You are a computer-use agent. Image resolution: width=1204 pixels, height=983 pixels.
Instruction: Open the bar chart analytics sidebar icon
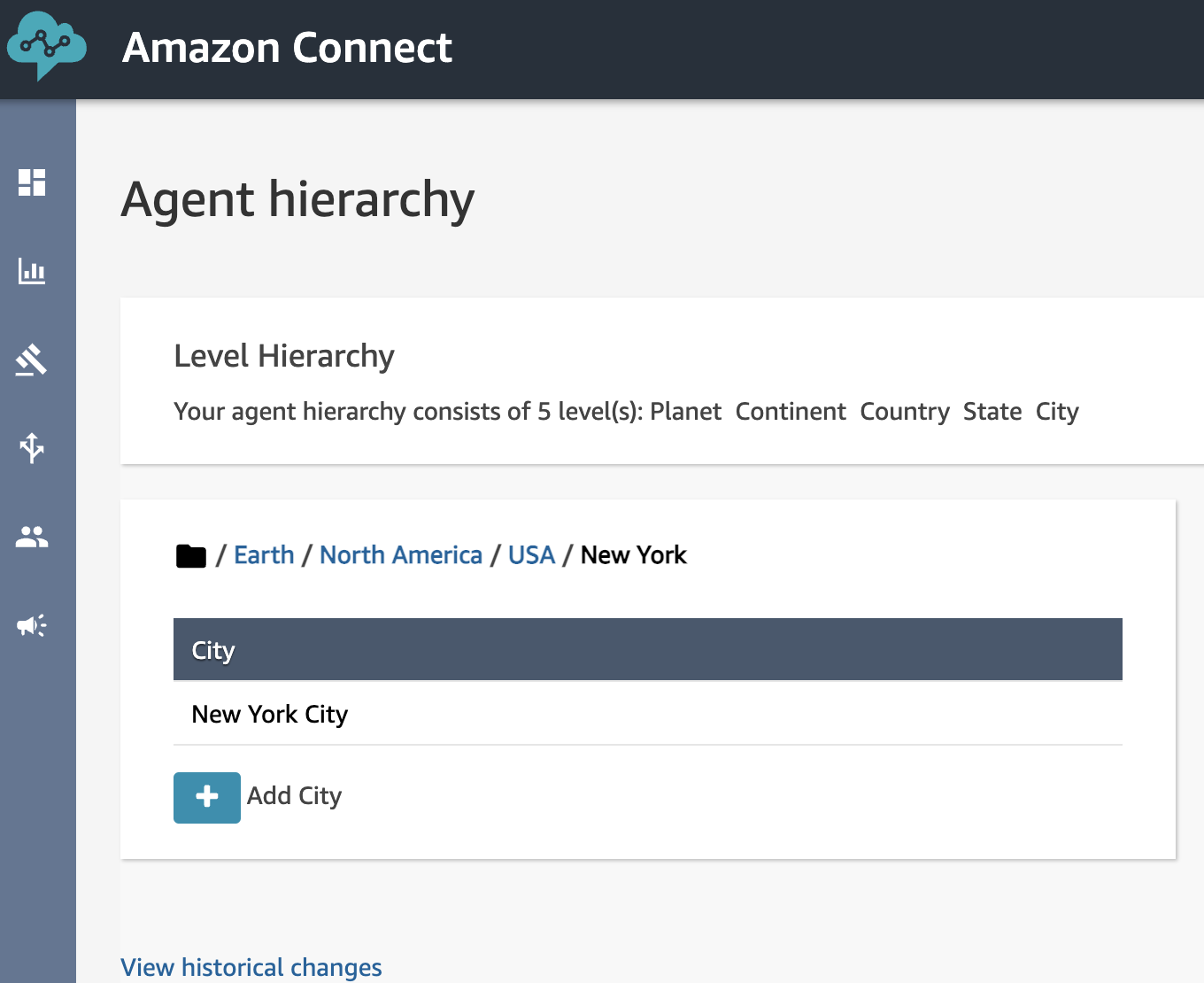click(32, 271)
